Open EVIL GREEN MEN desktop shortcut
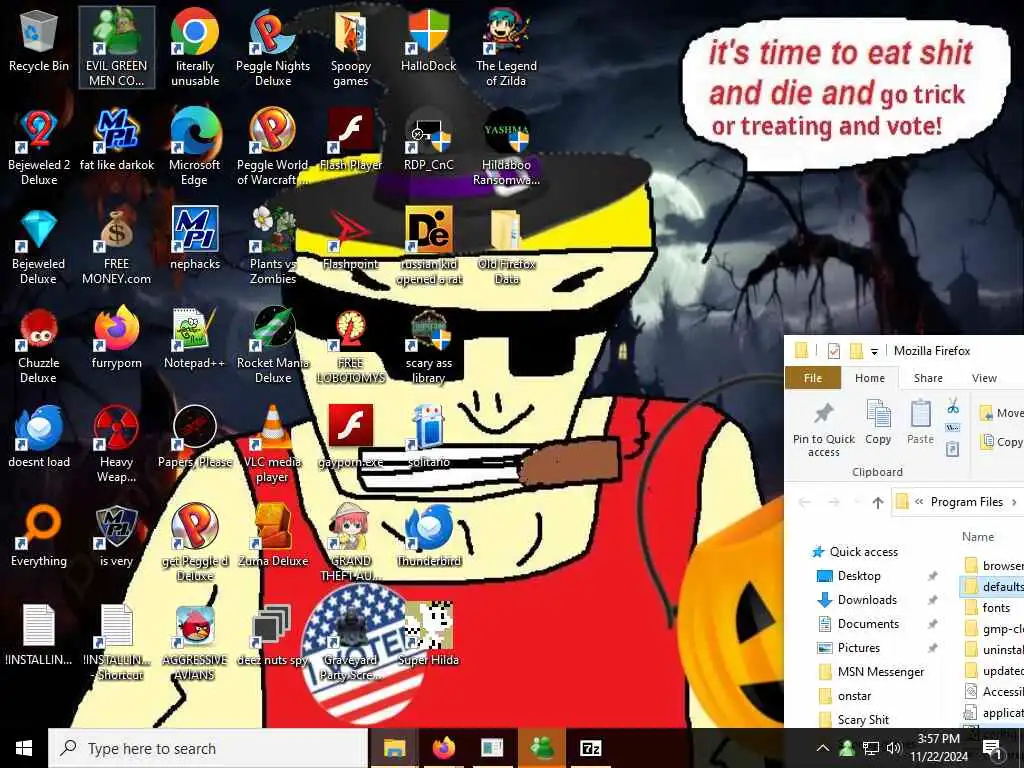 (117, 47)
